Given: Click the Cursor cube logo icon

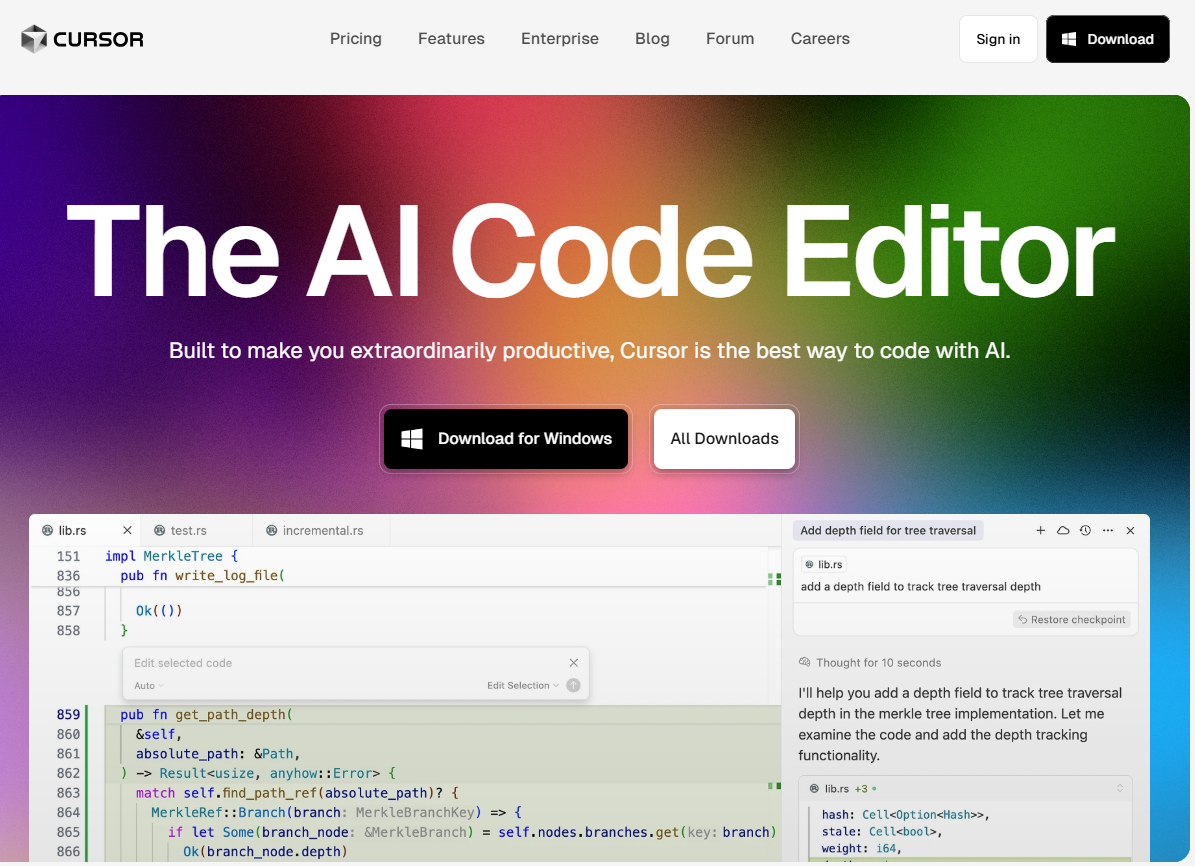Looking at the screenshot, I should click(x=34, y=39).
